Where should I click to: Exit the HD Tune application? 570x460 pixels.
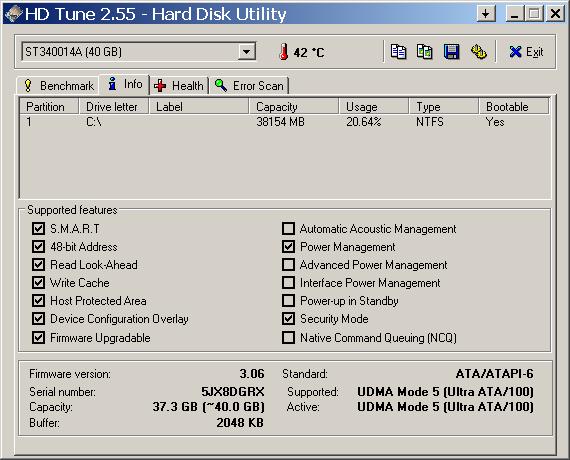pos(526,52)
